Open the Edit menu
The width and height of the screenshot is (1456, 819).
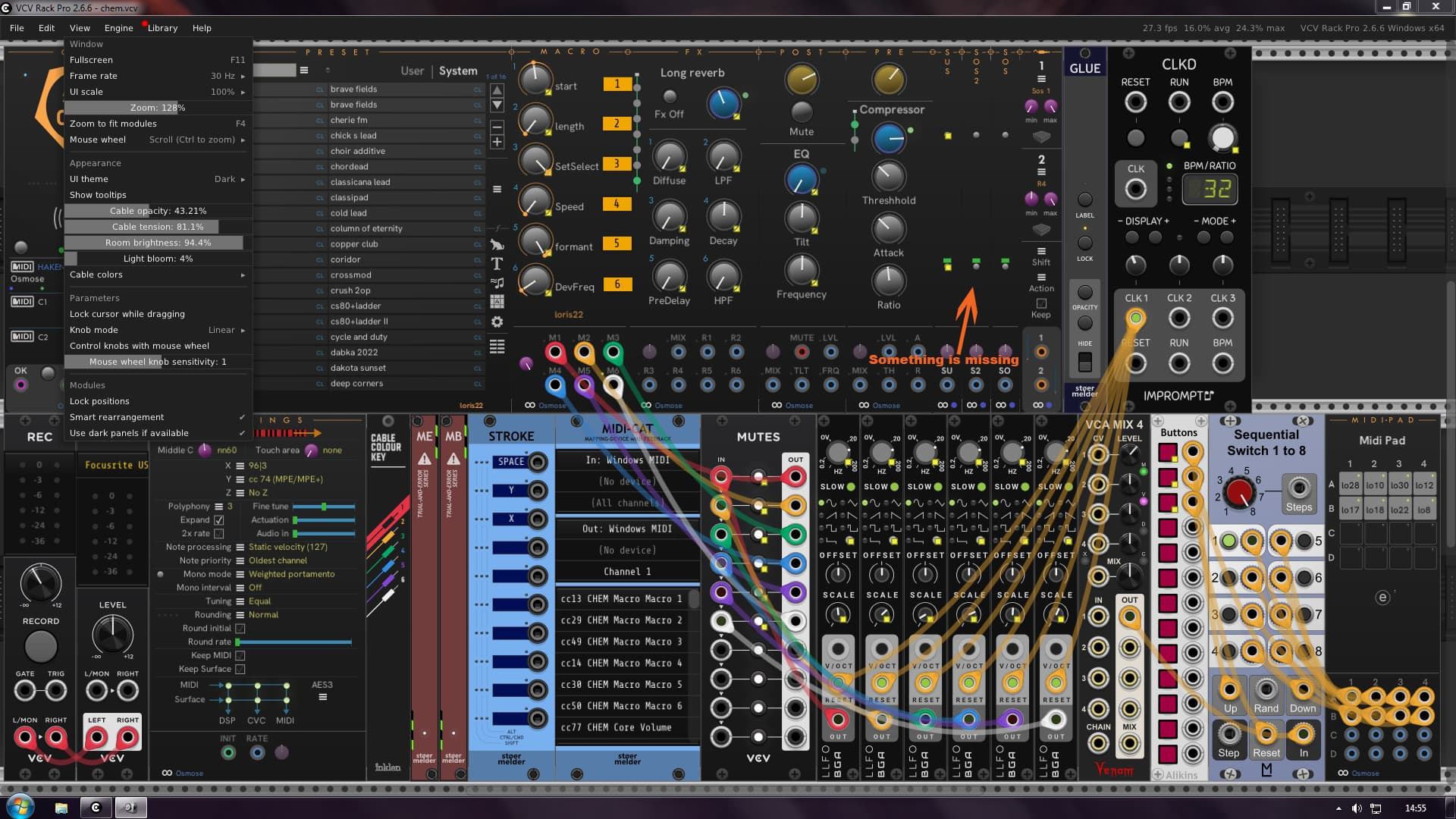46,28
